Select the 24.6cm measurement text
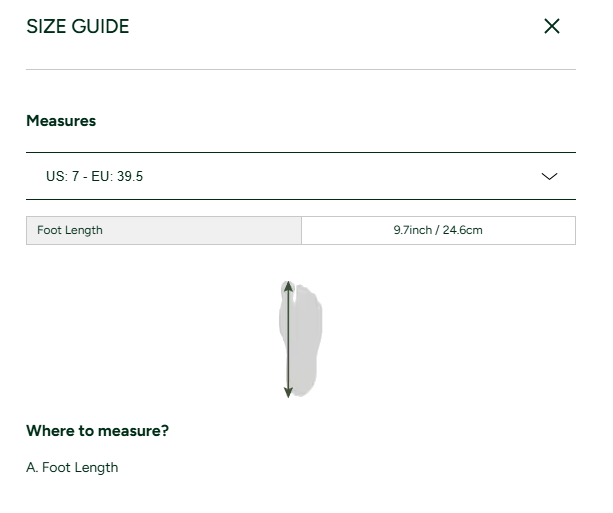 tap(462, 230)
